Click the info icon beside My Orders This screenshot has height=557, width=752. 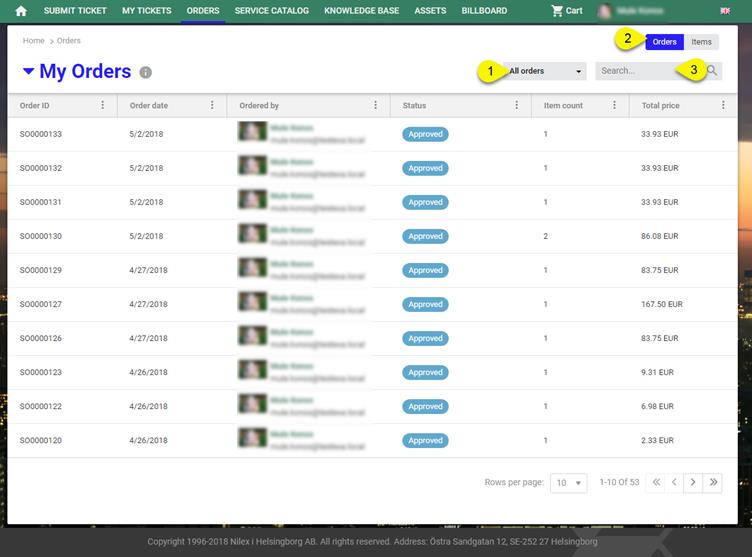(146, 73)
